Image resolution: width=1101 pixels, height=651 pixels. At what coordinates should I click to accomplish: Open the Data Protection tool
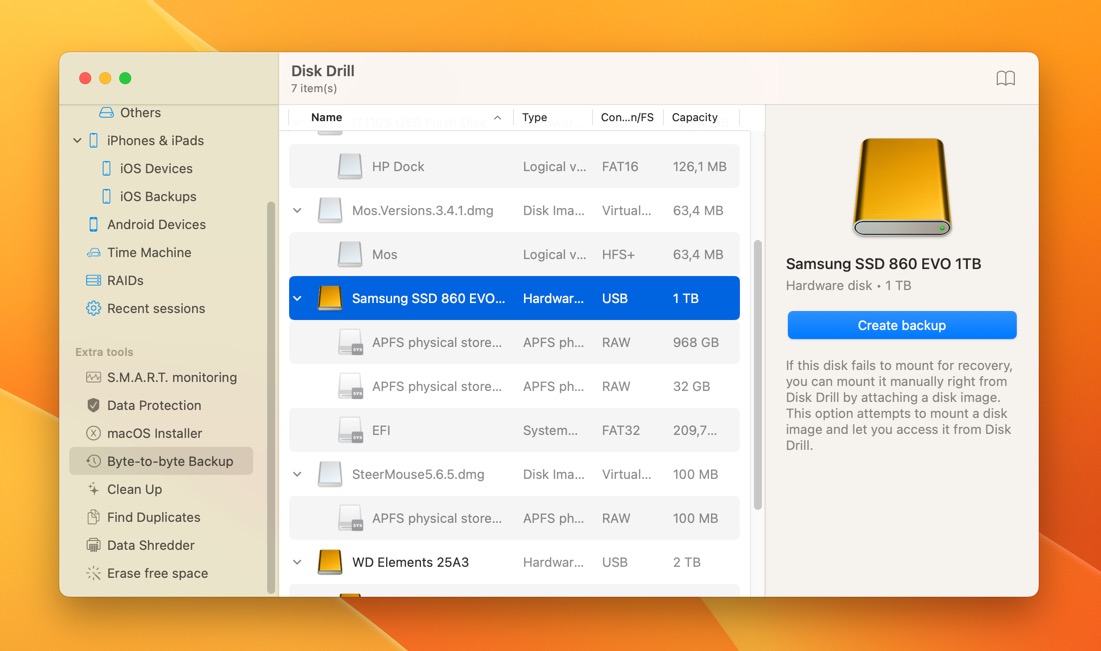coord(154,405)
